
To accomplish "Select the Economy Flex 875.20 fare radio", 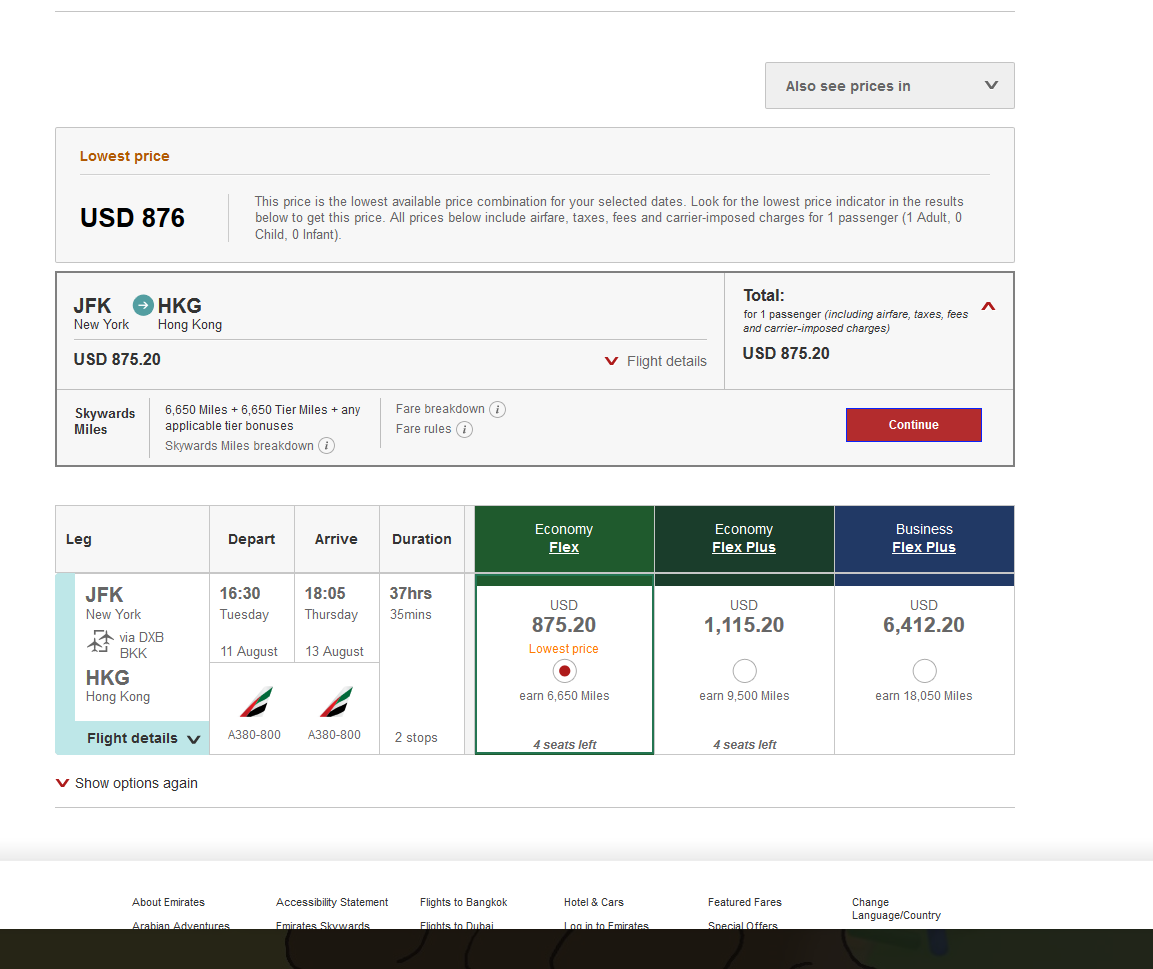I will coord(564,671).
